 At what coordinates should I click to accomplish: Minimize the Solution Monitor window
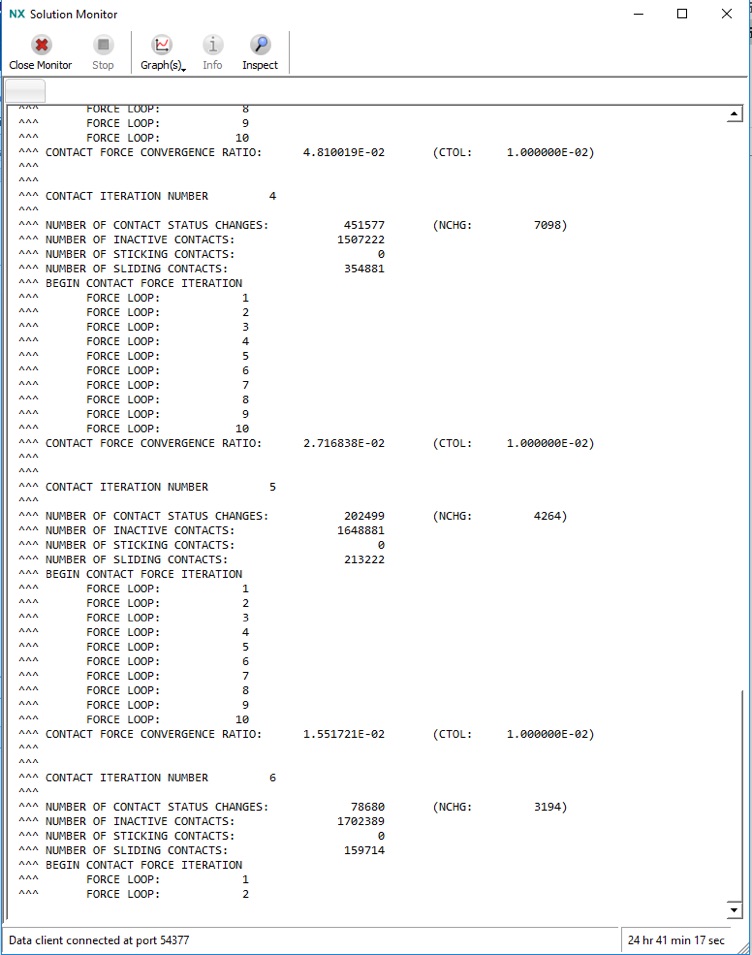click(637, 14)
